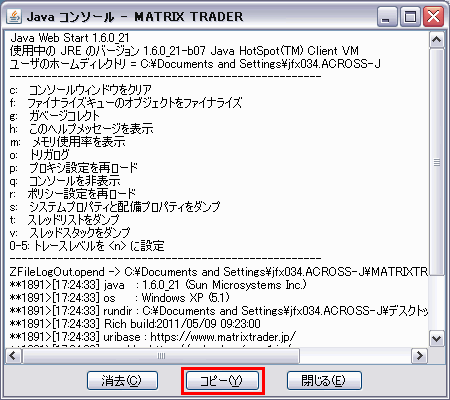Minimize the Java console window
This screenshot has height=400, width=450.
[387, 16]
